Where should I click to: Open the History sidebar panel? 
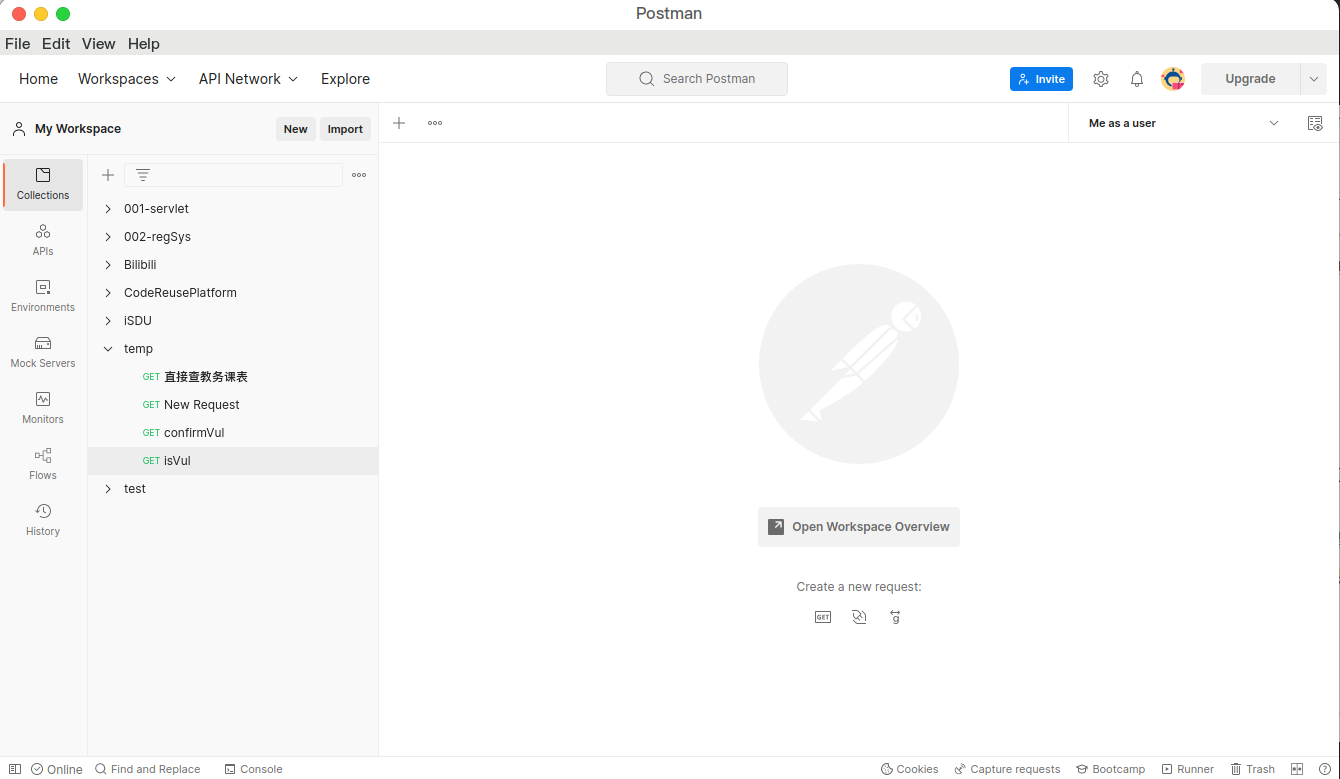(x=43, y=520)
